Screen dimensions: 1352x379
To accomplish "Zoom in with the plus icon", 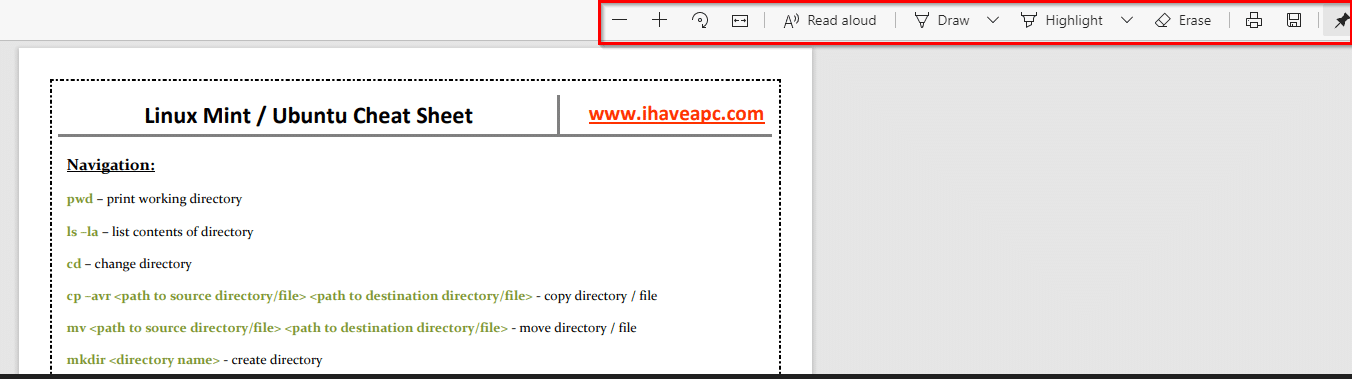I will [x=660, y=20].
